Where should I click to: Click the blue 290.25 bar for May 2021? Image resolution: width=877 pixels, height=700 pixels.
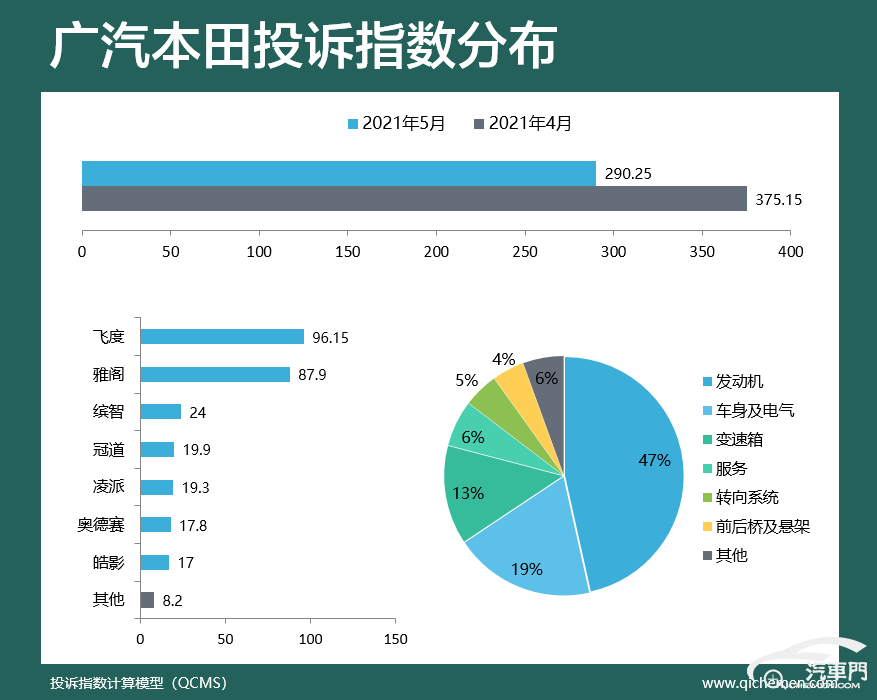coord(339,173)
